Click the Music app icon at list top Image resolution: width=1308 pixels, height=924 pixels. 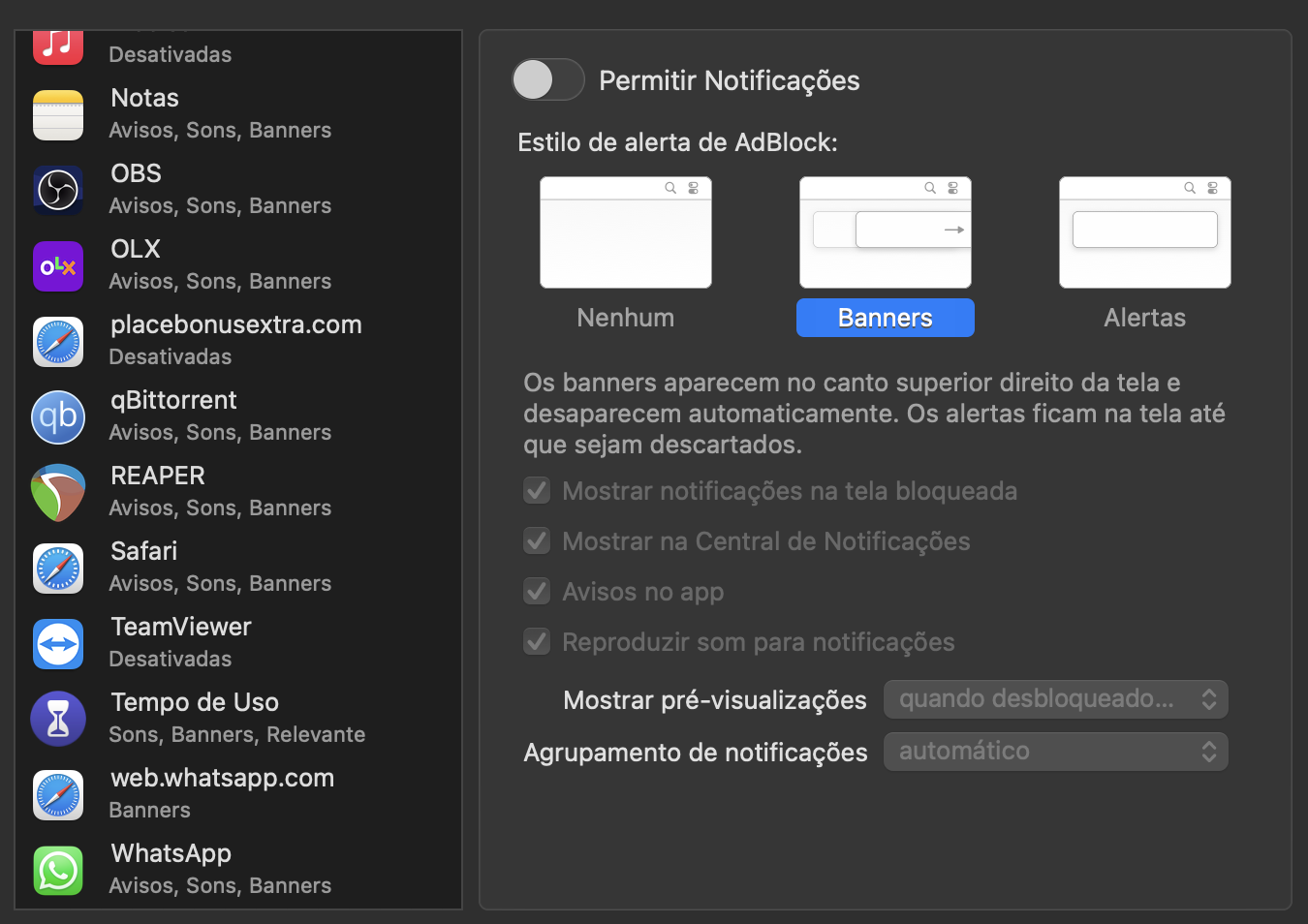[58, 47]
